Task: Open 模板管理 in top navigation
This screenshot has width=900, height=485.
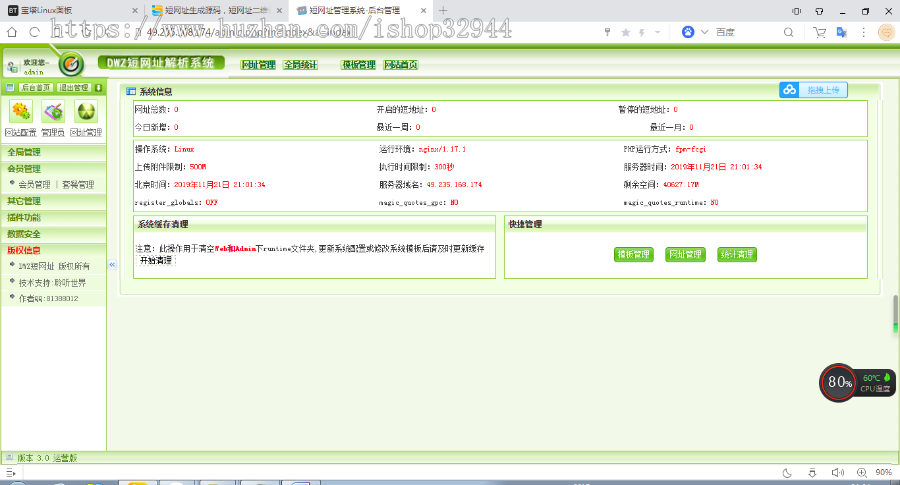Action: 358,65
